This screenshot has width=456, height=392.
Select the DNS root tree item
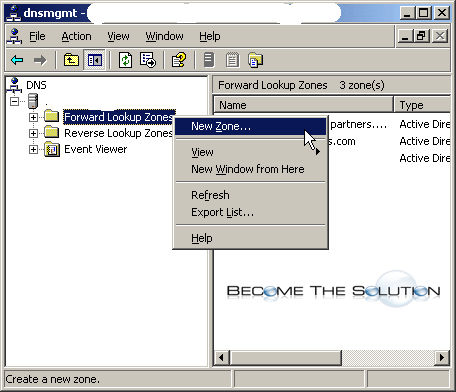coord(36,85)
